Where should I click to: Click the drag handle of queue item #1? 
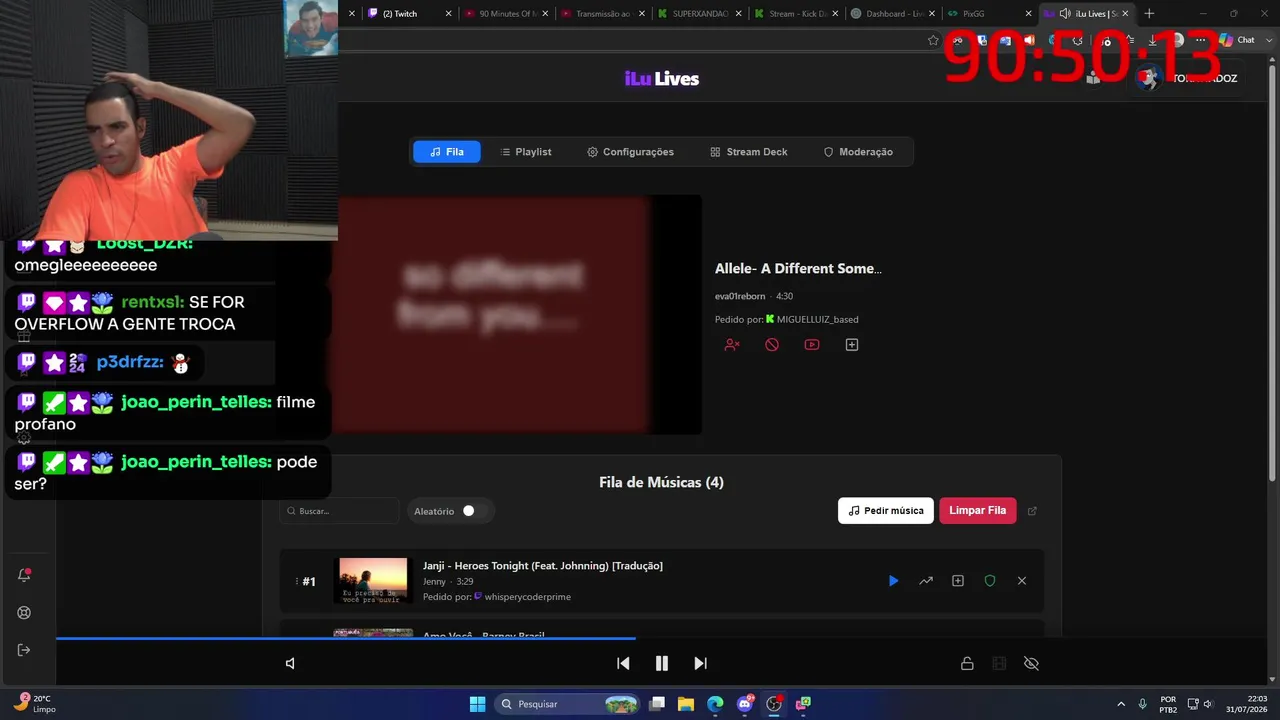pos(296,581)
